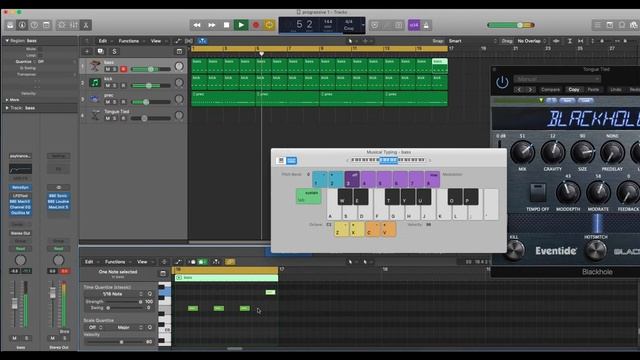Click Undo in the Blackhole plugin header
Image resolution: width=640 pixels, height=360 pixels.
pyautogui.click(x=616, y=89)
